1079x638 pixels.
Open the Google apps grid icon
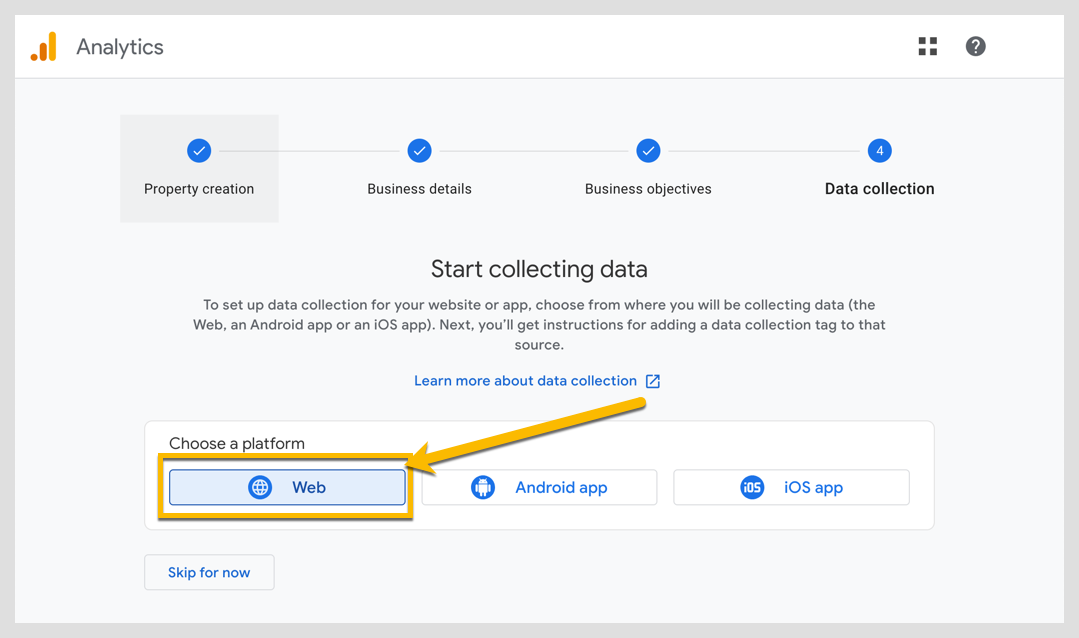(x=927, y=45)
